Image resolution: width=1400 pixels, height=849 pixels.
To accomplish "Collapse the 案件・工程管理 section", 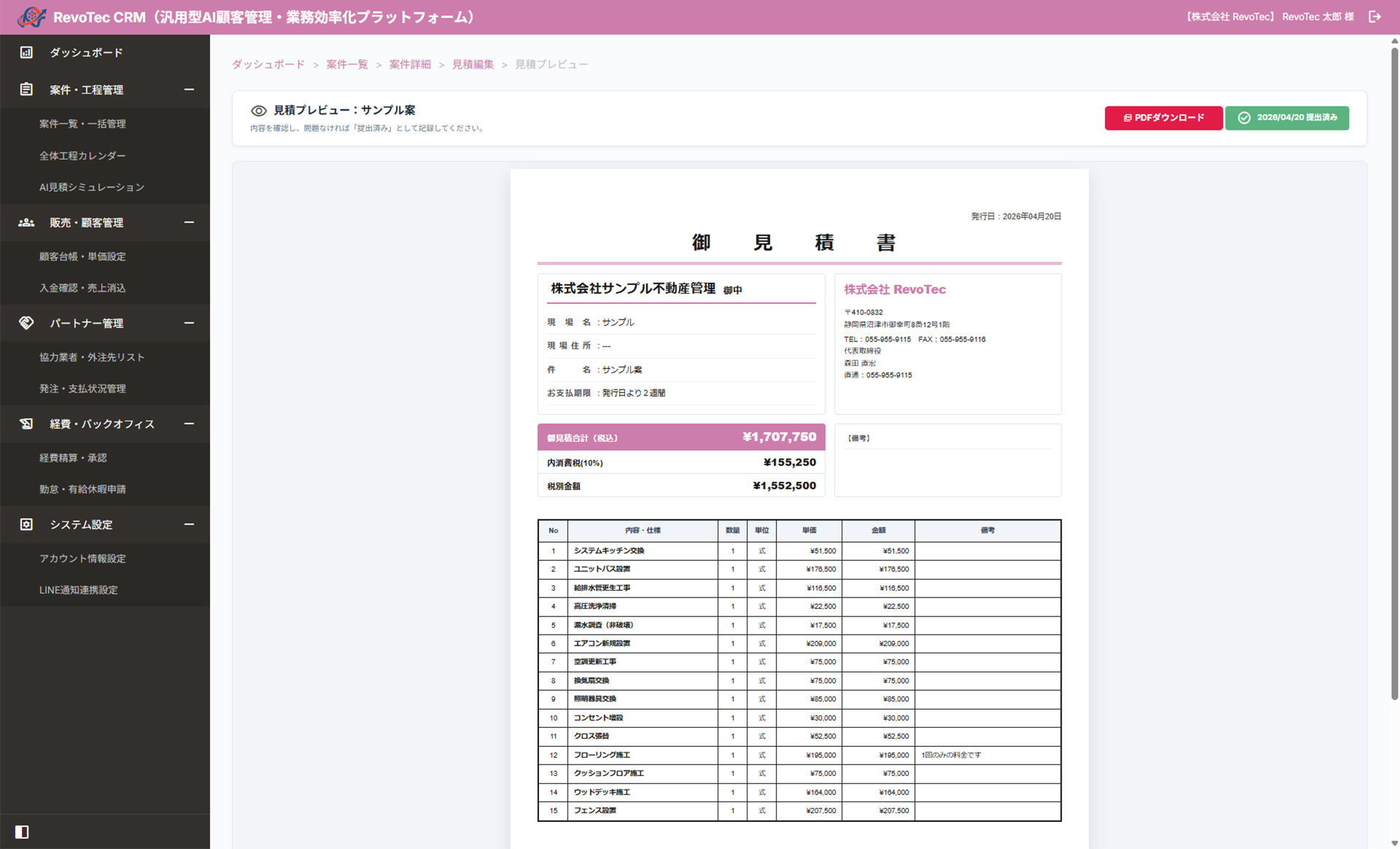I will click(190, 89).
